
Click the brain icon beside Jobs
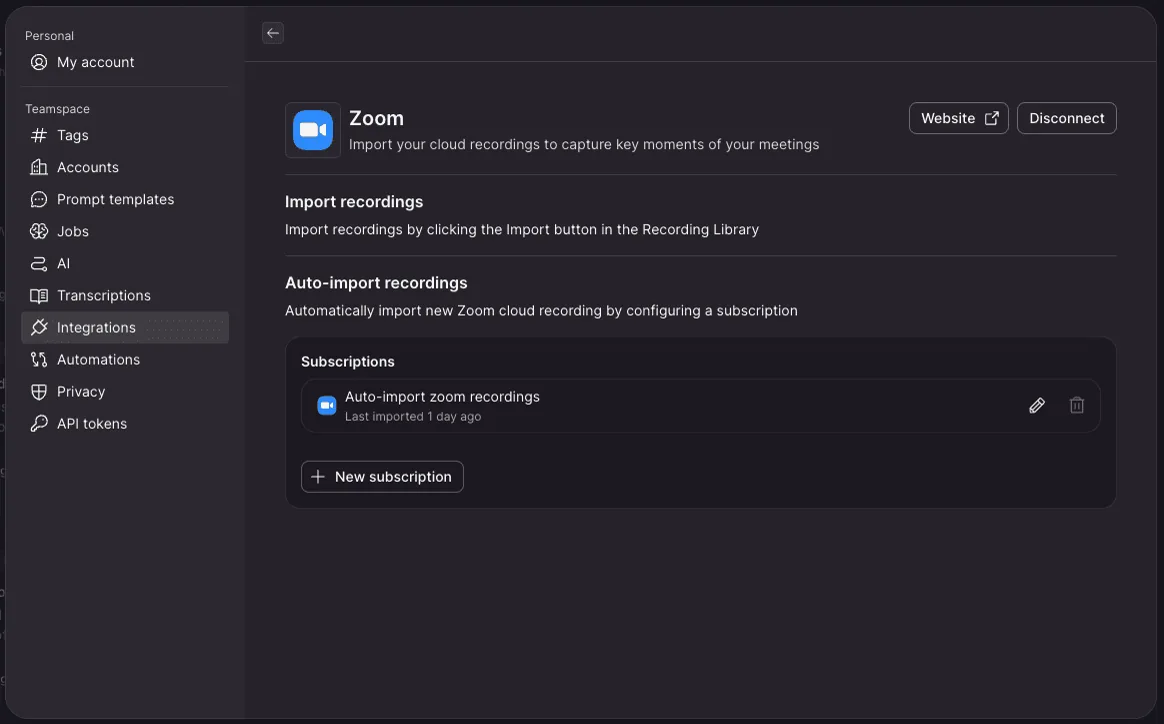click(x=39, y=231)
